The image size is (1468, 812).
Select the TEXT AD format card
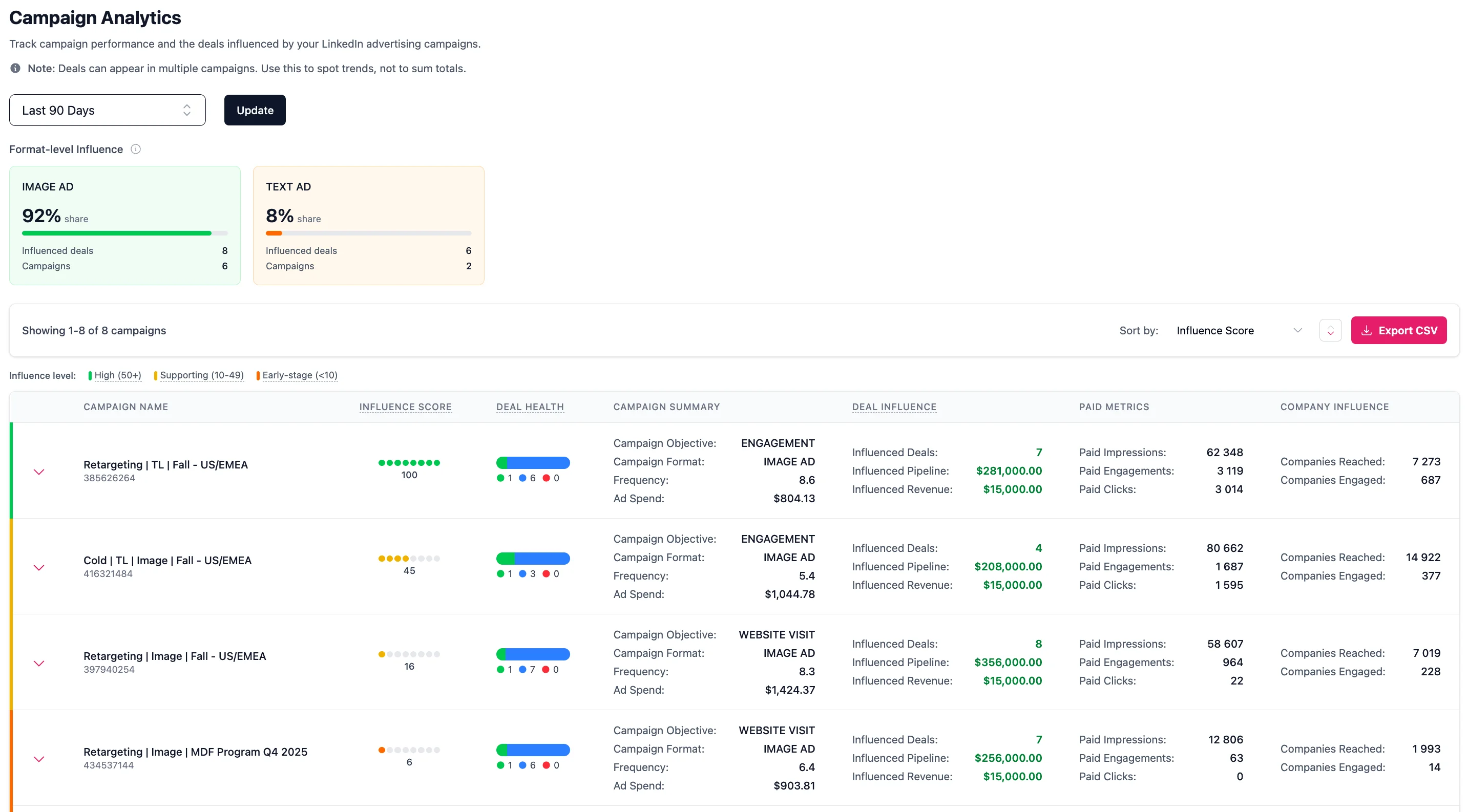368,225
